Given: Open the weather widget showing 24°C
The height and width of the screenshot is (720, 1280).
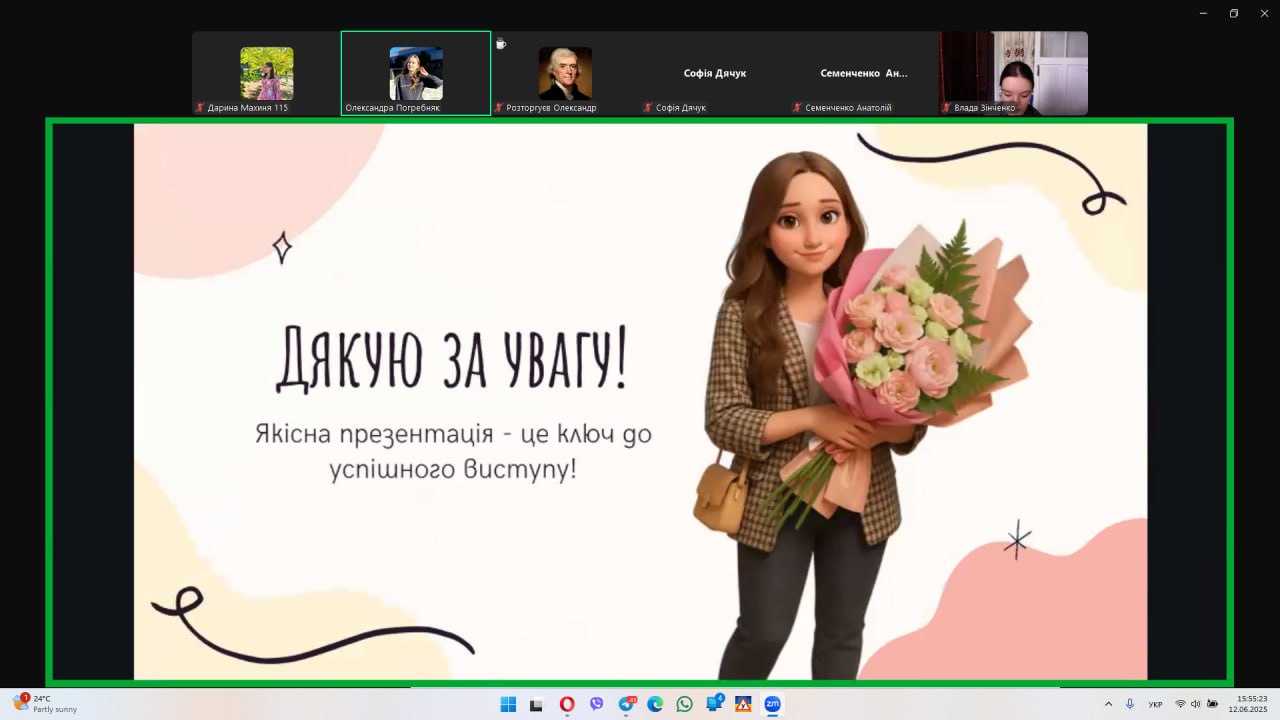Looking at the screenshot, I should [x=45, y=704].
